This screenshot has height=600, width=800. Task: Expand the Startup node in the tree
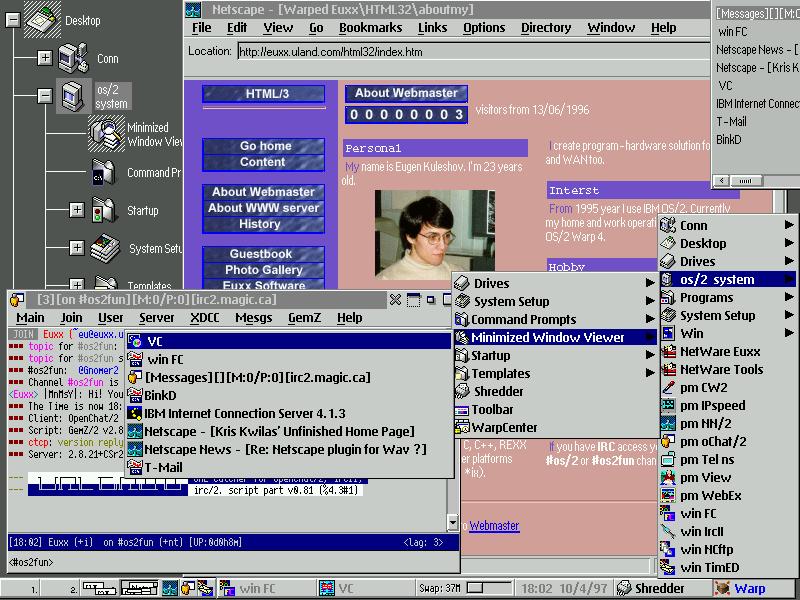point(77,210)
